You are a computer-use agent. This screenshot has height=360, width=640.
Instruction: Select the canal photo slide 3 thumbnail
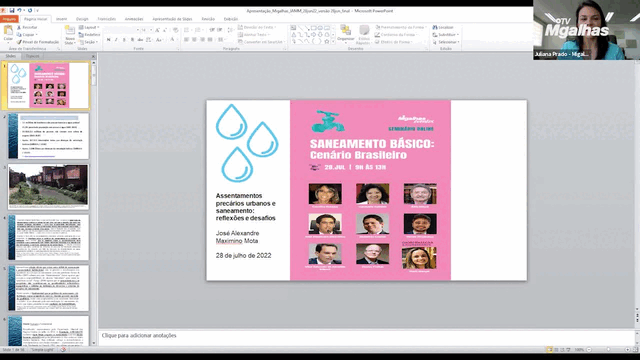tap(48, 187)
